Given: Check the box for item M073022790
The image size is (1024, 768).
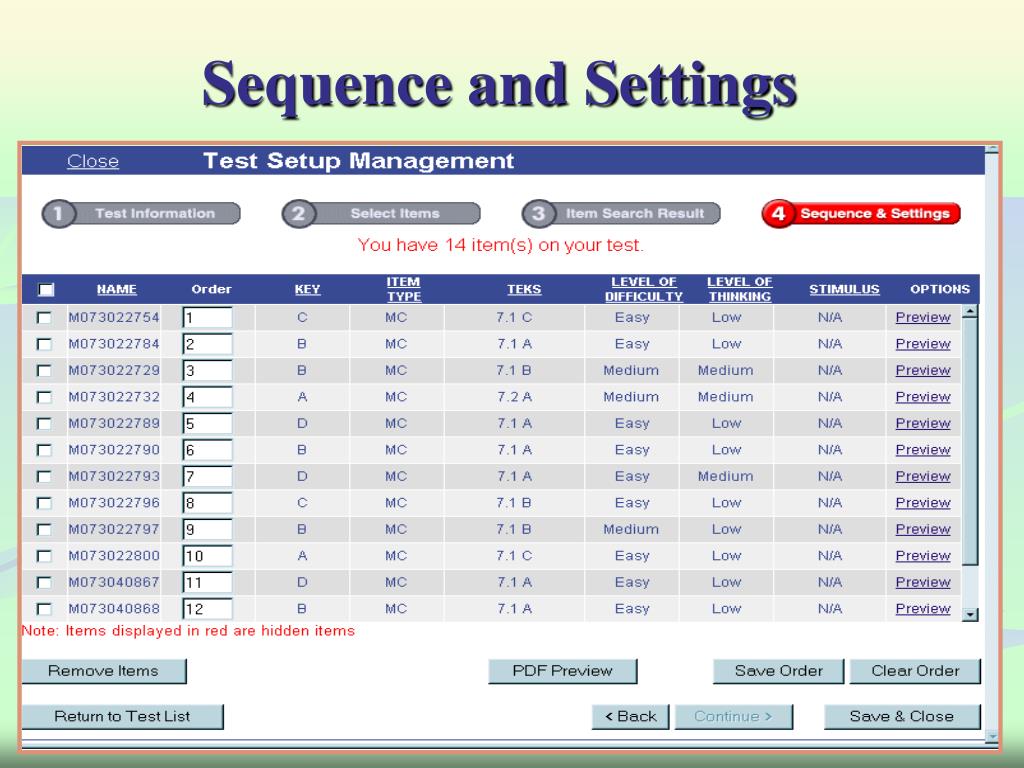Looking at the screenshot, I should 44,450.
